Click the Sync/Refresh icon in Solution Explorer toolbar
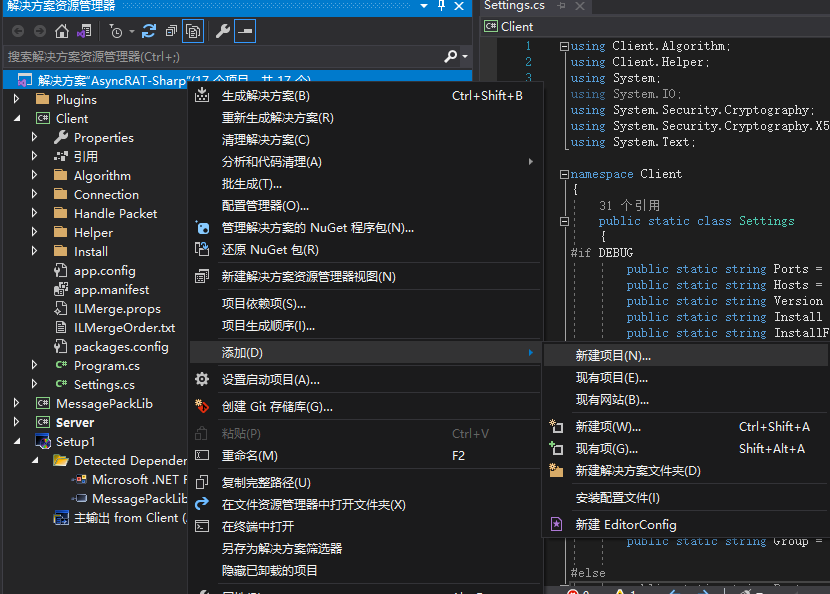830x594 pixels. (149, 32)
